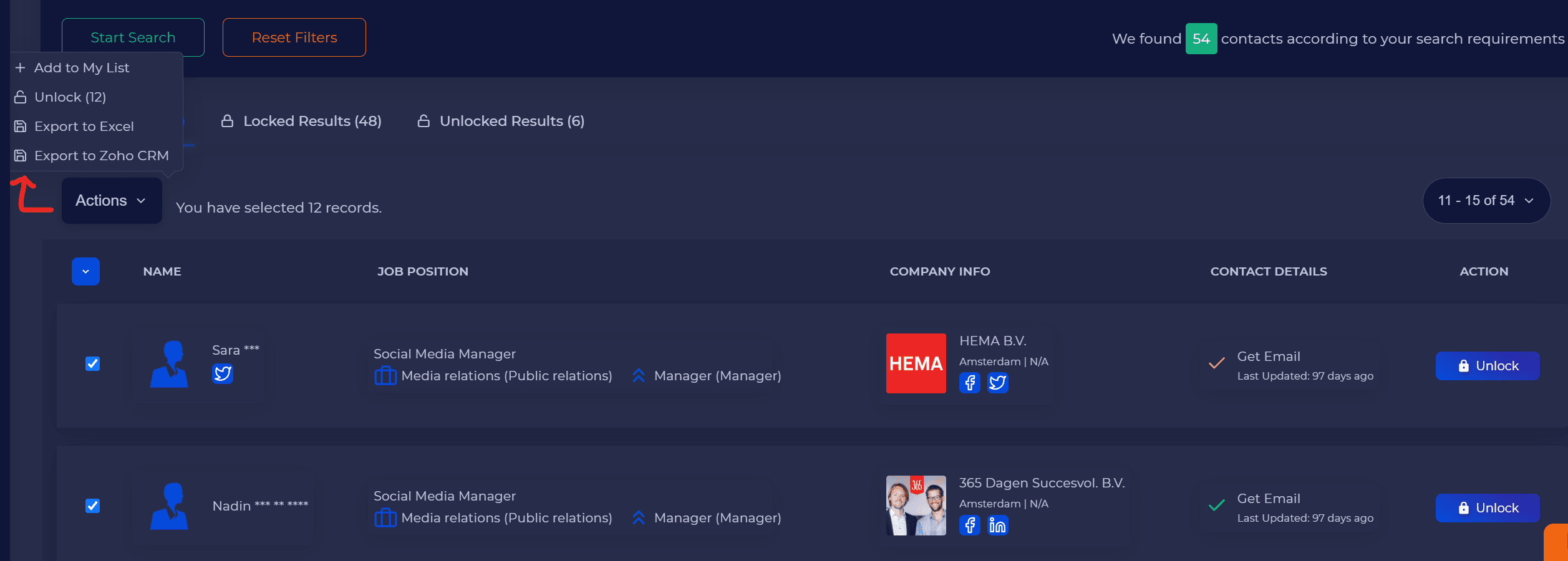Select Export to Zoho CRM option
1568x561 pixels.
(x=101, y=156)
